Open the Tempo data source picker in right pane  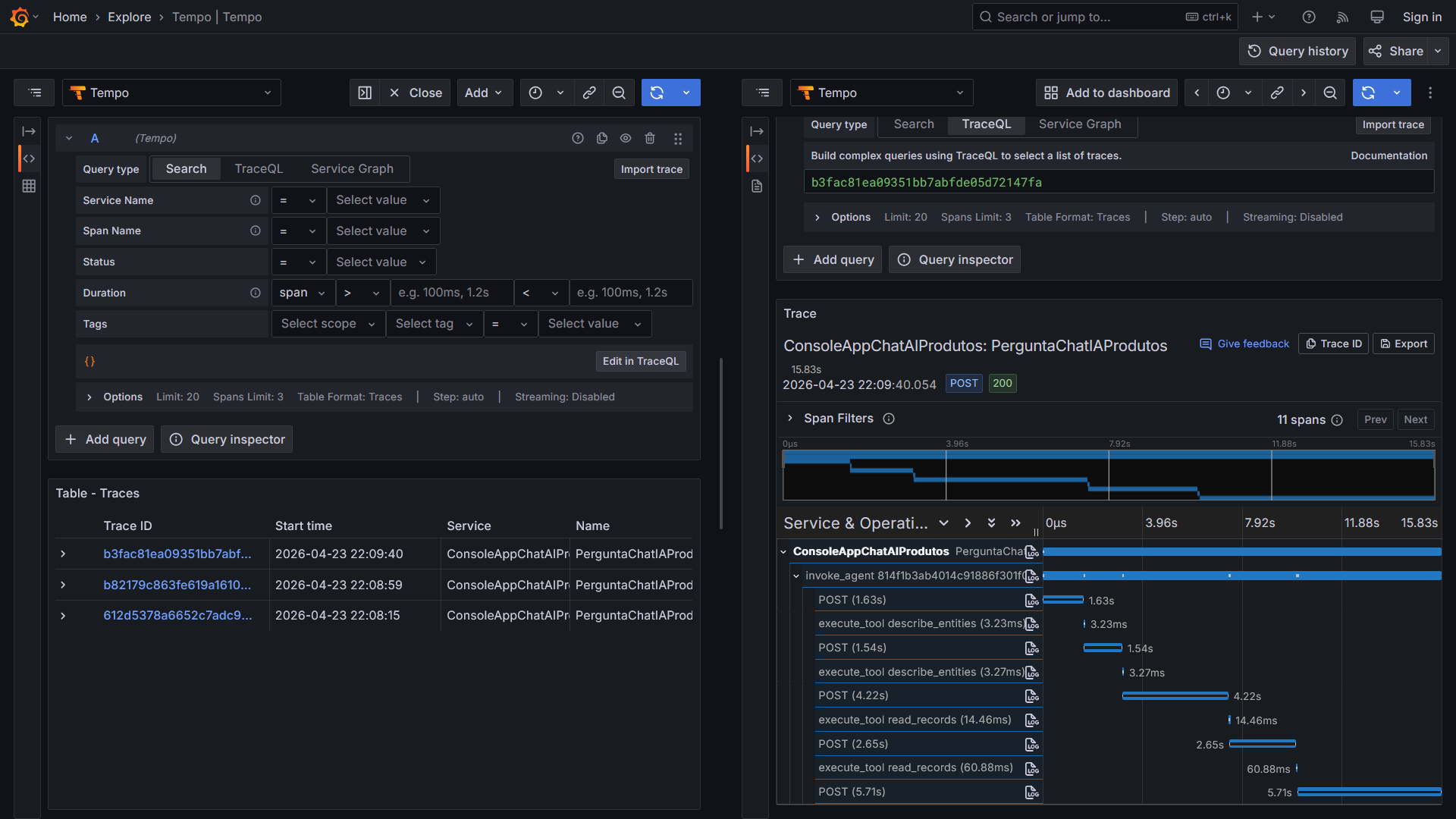click(x=881, y=93)
